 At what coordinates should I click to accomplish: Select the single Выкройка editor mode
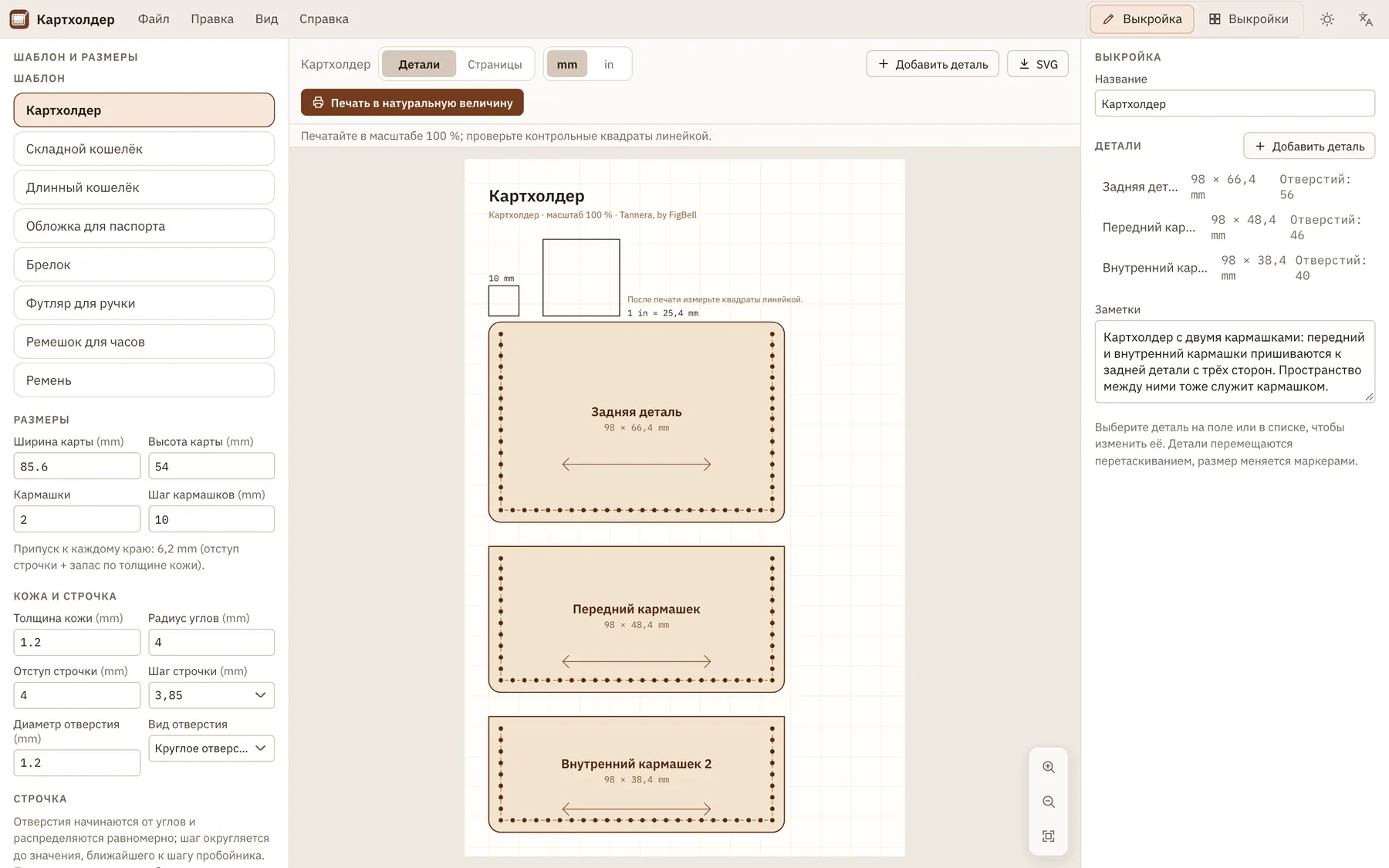pos(1142,19)
